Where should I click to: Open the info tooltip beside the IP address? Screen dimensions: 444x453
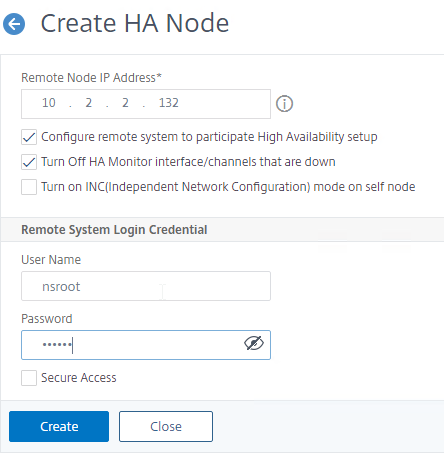pyautogui.click(x=284, y=104)
